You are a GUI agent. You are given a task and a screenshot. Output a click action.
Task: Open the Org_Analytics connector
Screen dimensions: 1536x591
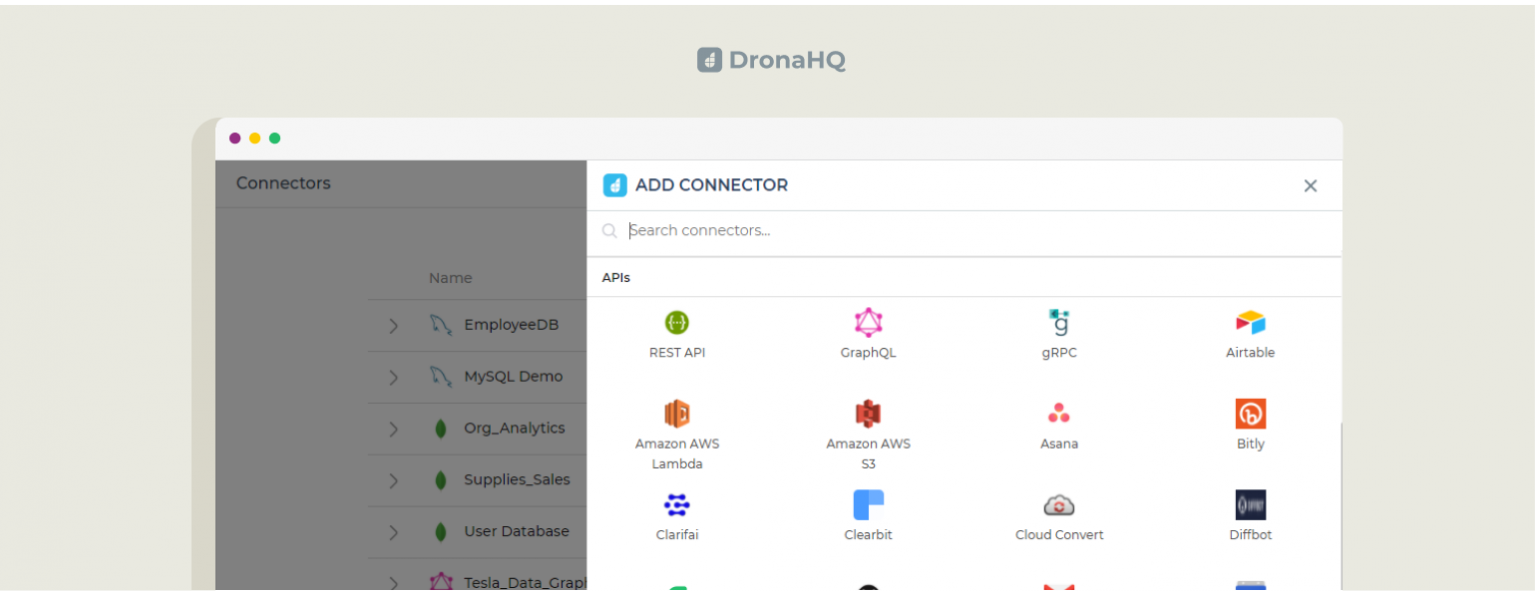coord(392,429)
